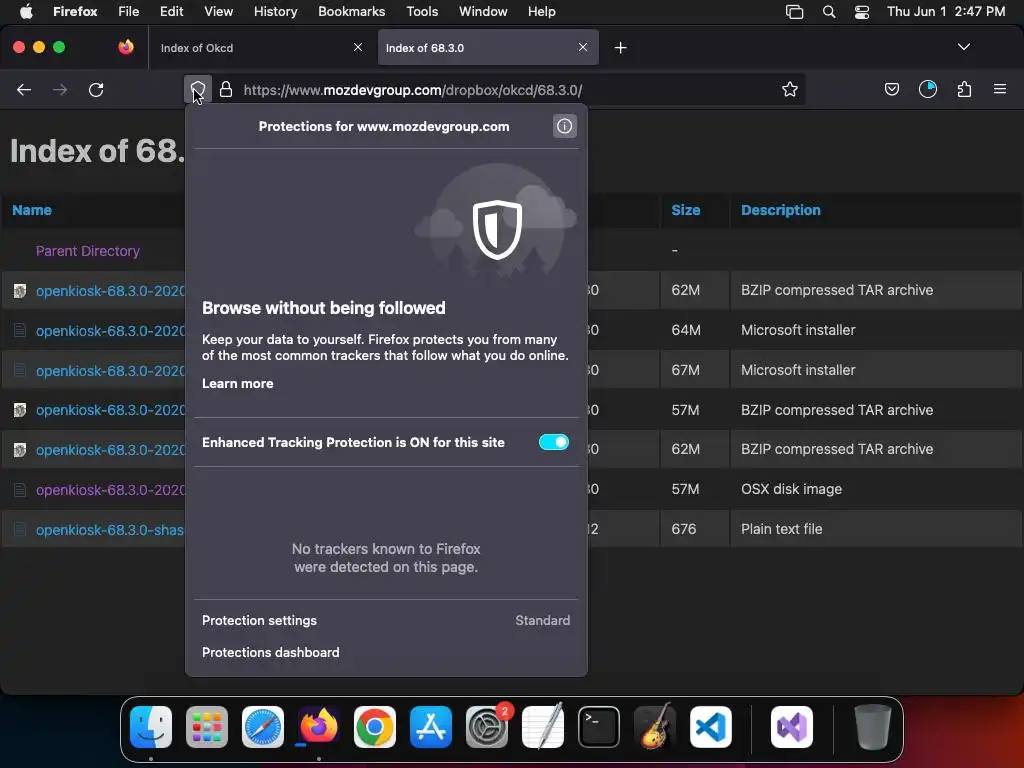Click the menu bar clock Thu Jun 1
Viewport: 1024px width, 768px height.
pos(946,12)
